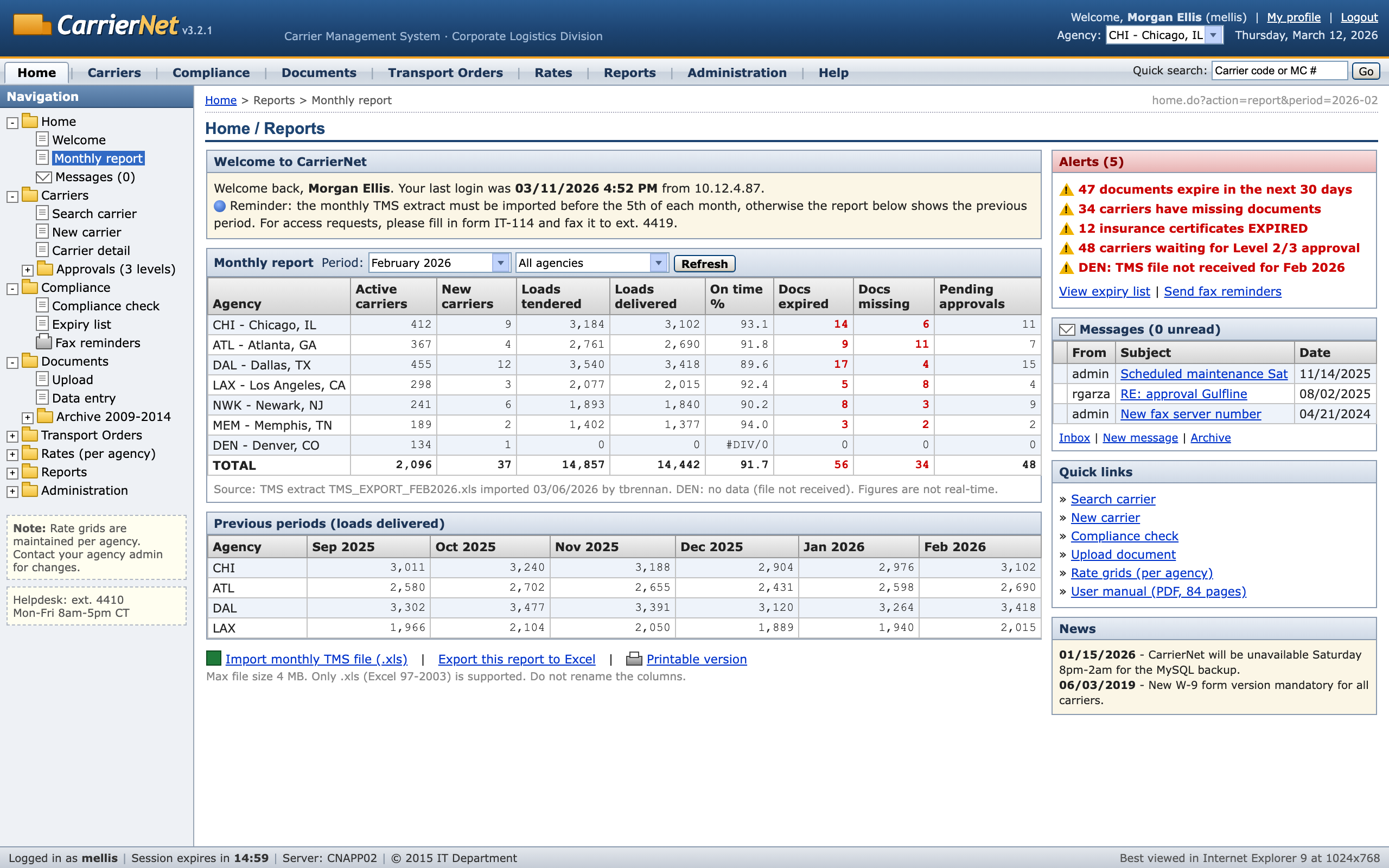Click the Refresh button
Image resolution: width=1389 pixels, height=868 pixels.
click(704, 264)
